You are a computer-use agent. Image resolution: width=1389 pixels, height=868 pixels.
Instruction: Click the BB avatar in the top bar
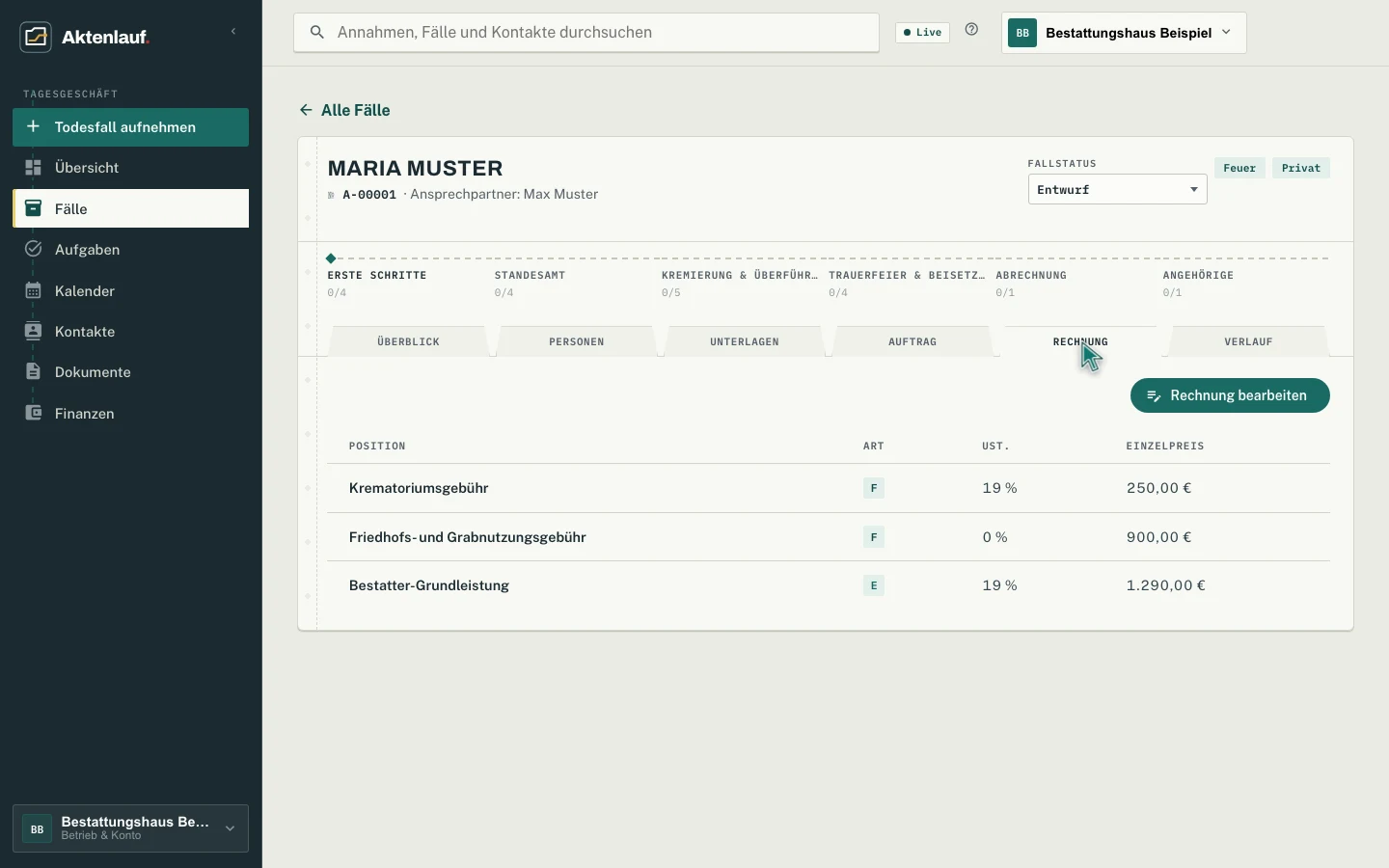click(1022, 33)
